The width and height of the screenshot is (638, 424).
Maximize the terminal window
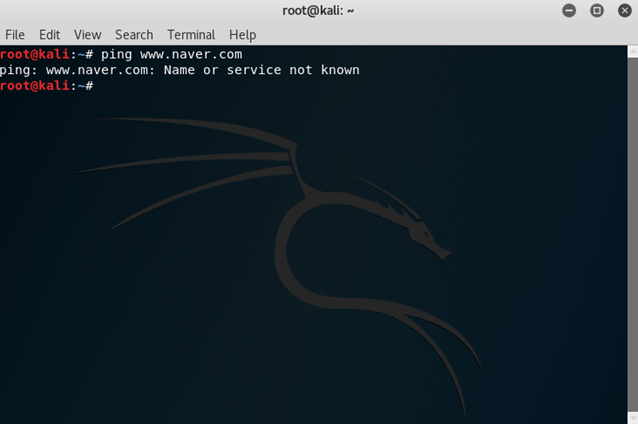point(597,11)
